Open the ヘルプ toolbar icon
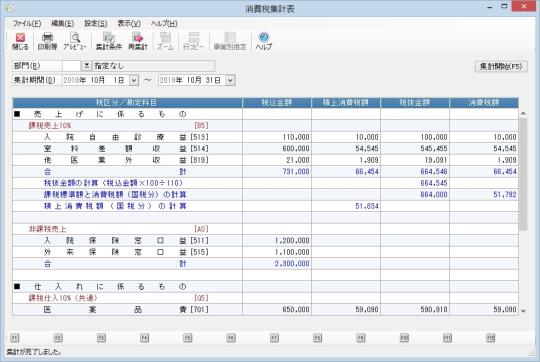The width and height of the screenshot is (540, 362). coord(264,41)
